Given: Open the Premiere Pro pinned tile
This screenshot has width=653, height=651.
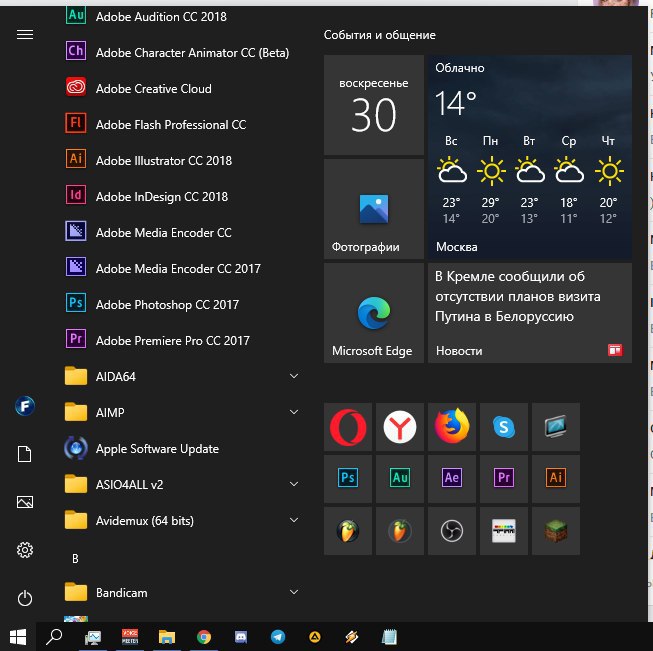Looking at the screenshot, I should [504, 479].
